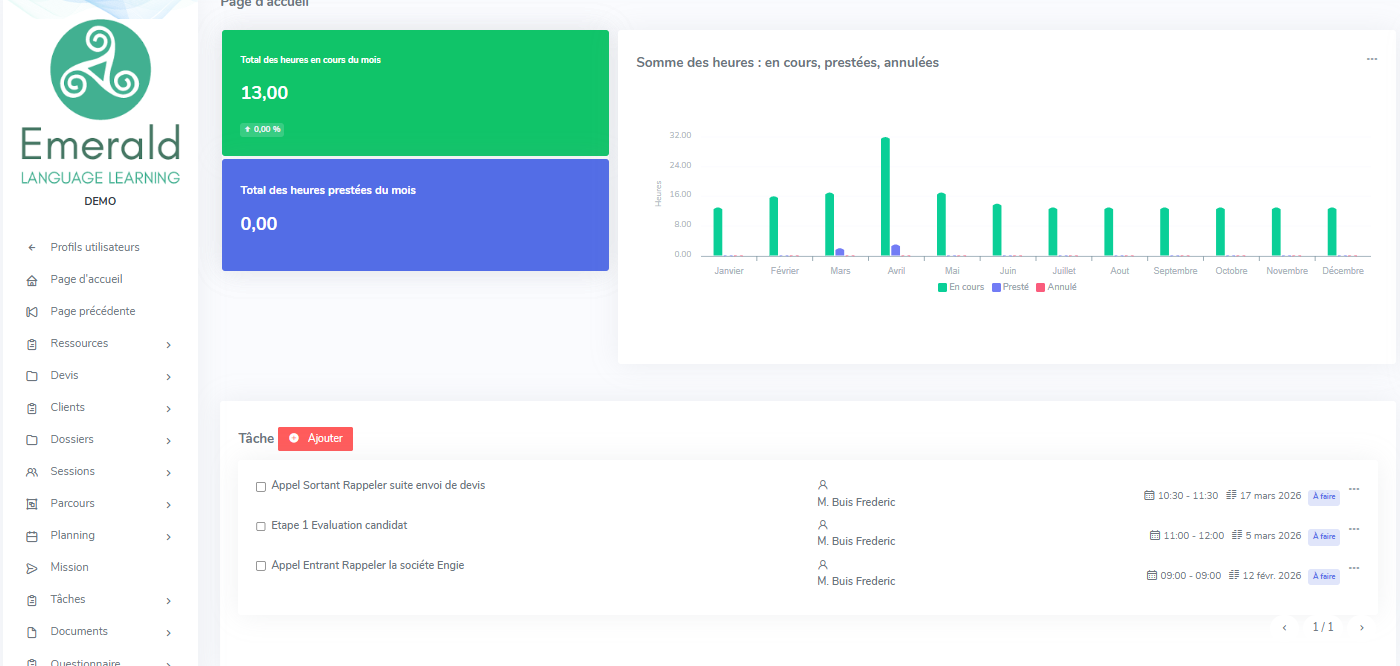Image resolution: width=1400 pixels, height=666 pixels.
Task: Tick the Etape 1 Evaluation candidat checkbox
Action: pos(261,526)
